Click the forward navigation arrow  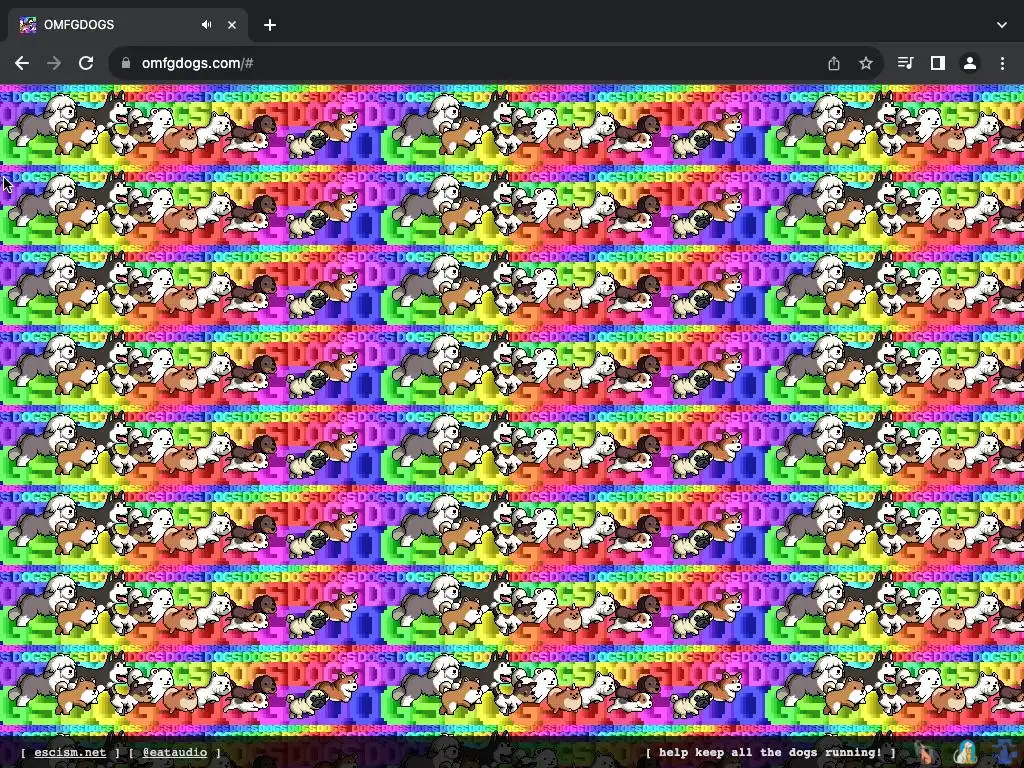[x=54, y=63]
